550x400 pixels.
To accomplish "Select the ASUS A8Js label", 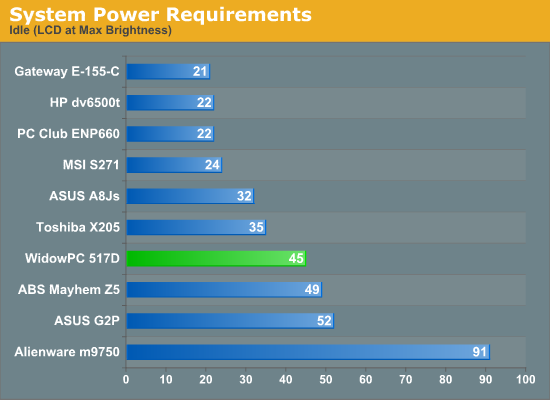I will click(x=85, y=196).
